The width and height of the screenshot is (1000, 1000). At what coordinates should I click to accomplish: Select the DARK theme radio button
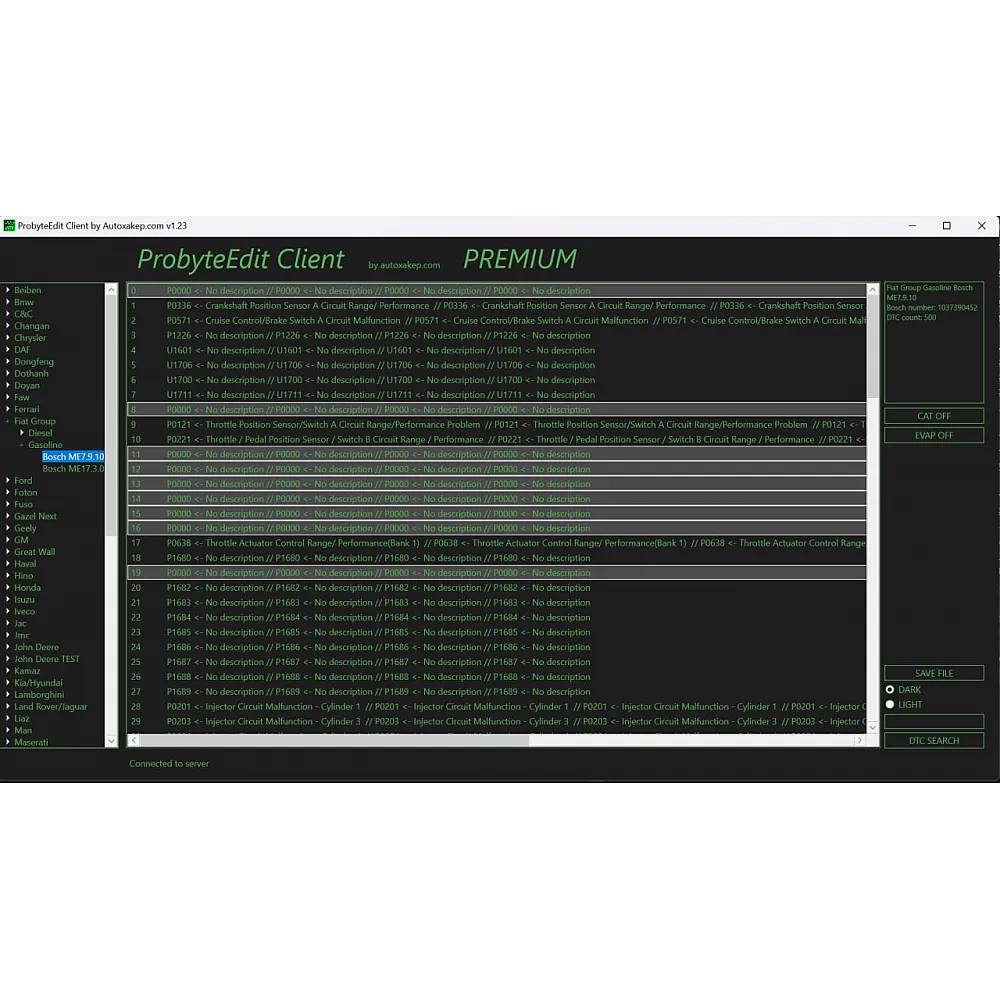click(x=890, y=690)
